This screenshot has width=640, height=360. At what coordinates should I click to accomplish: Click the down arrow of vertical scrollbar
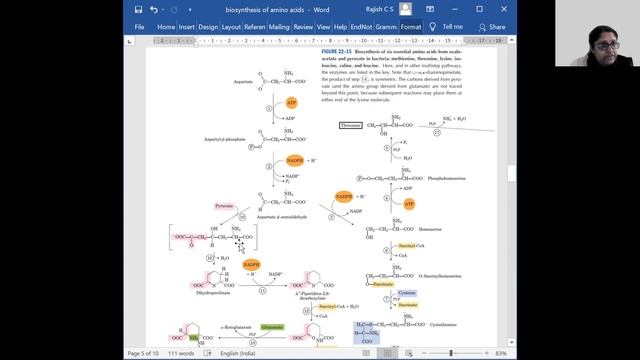pos(511,342)
